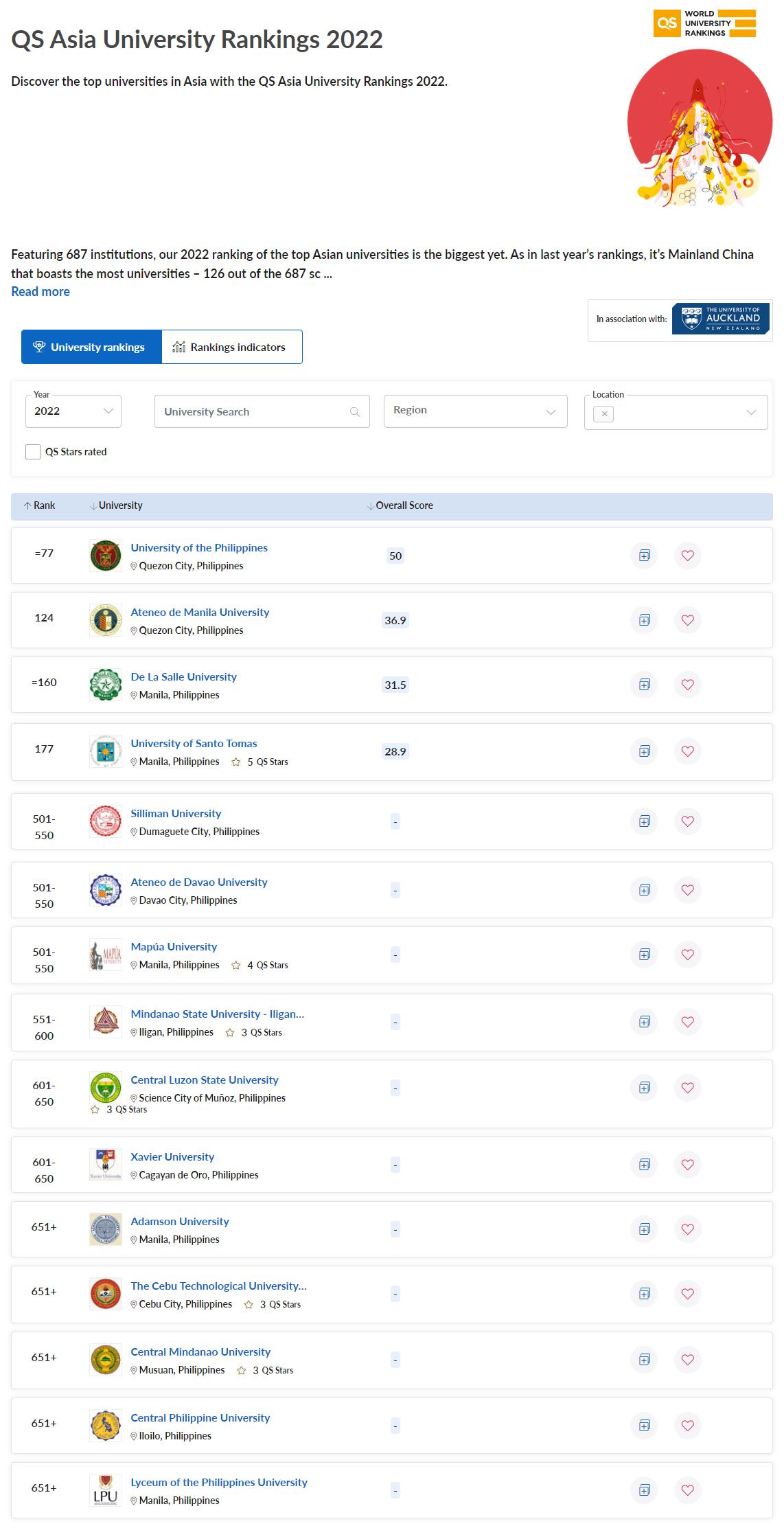Sort by Overall Score column
Image resolution: width=784 pixels, height=1528 pixels.
point(400,505)
